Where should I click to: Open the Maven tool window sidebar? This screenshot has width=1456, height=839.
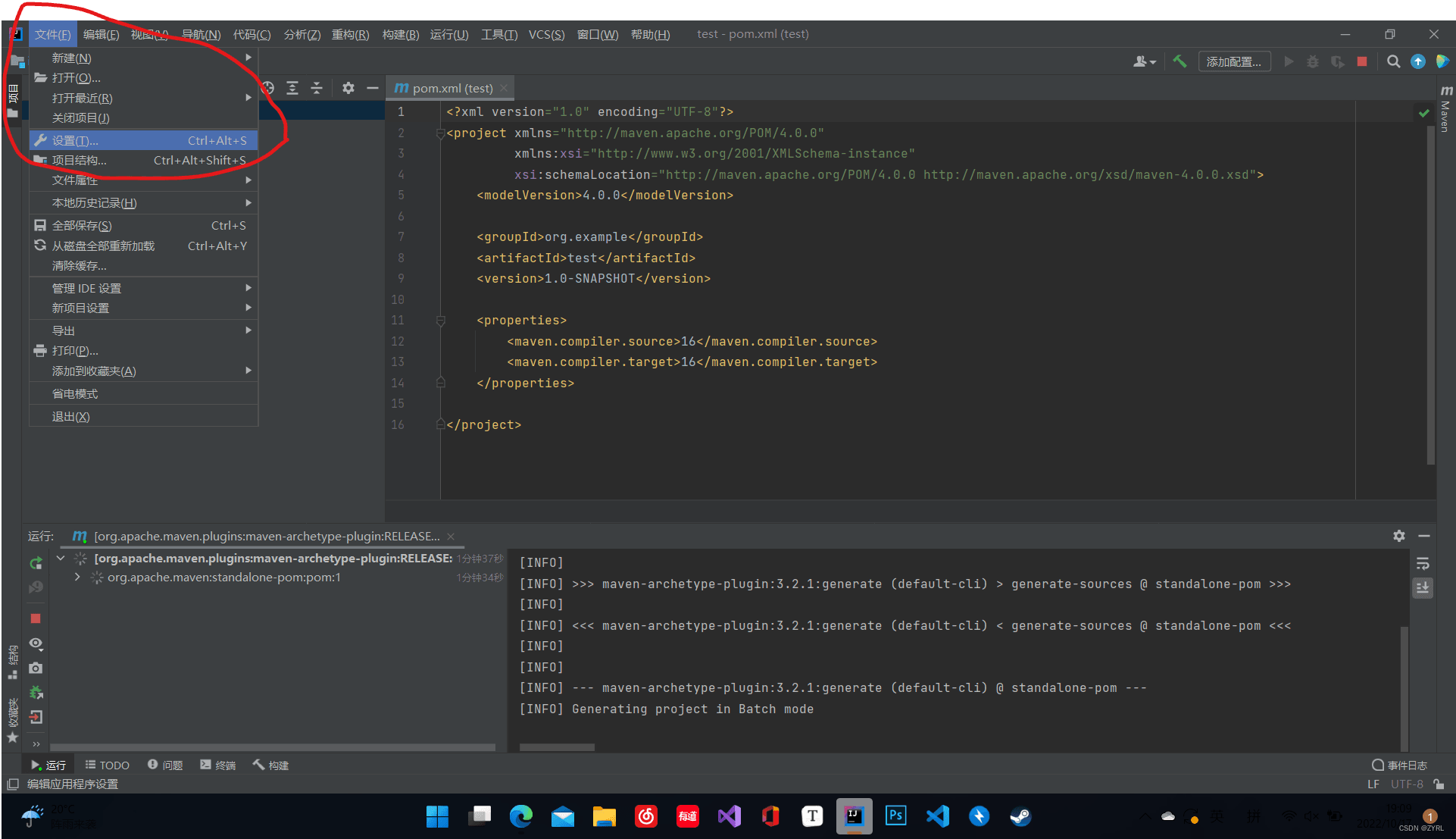[1445, 110]
